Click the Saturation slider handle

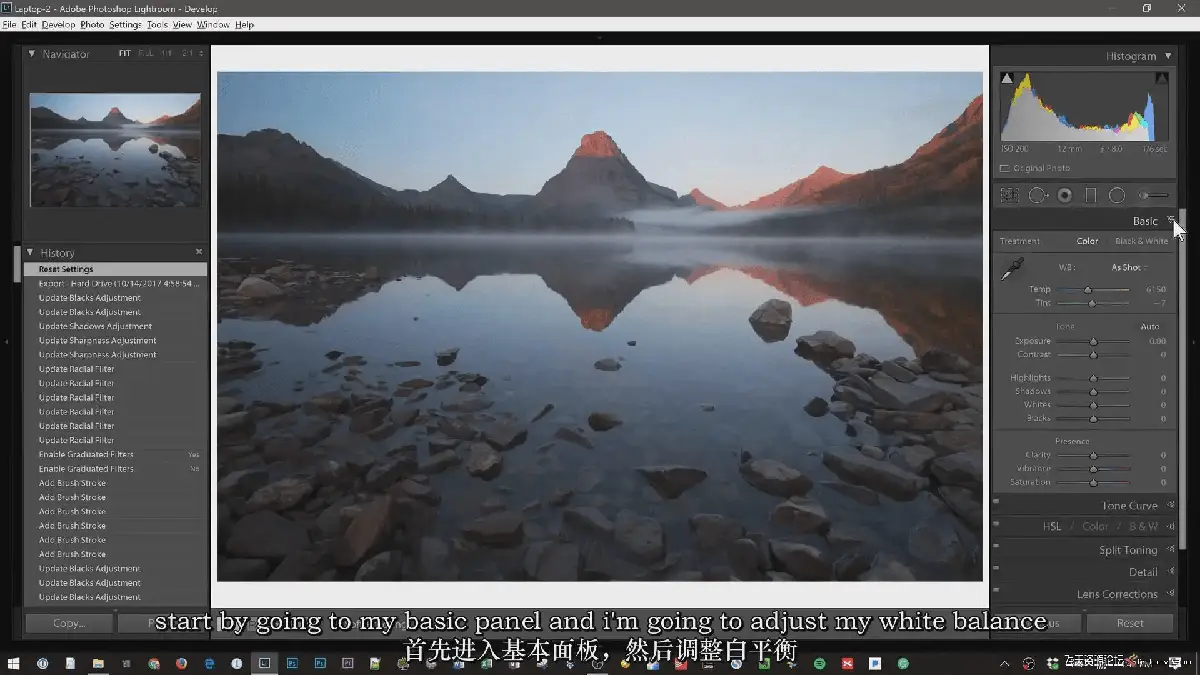click(x=1093, y=482)
